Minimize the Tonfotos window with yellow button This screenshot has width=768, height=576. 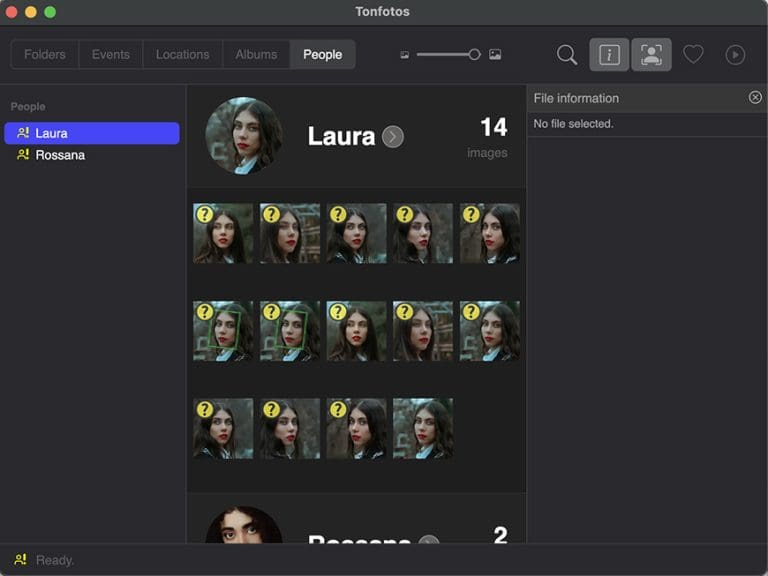[31, 12]
